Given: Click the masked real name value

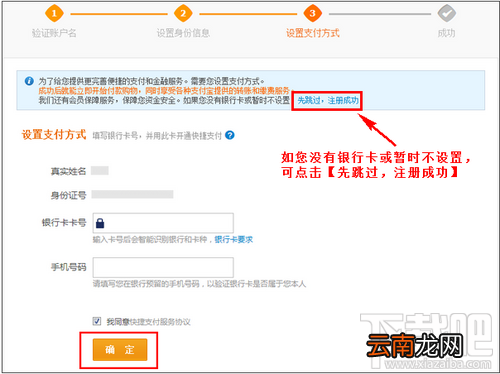Looking at the screenshot, I should coord(100,171).
